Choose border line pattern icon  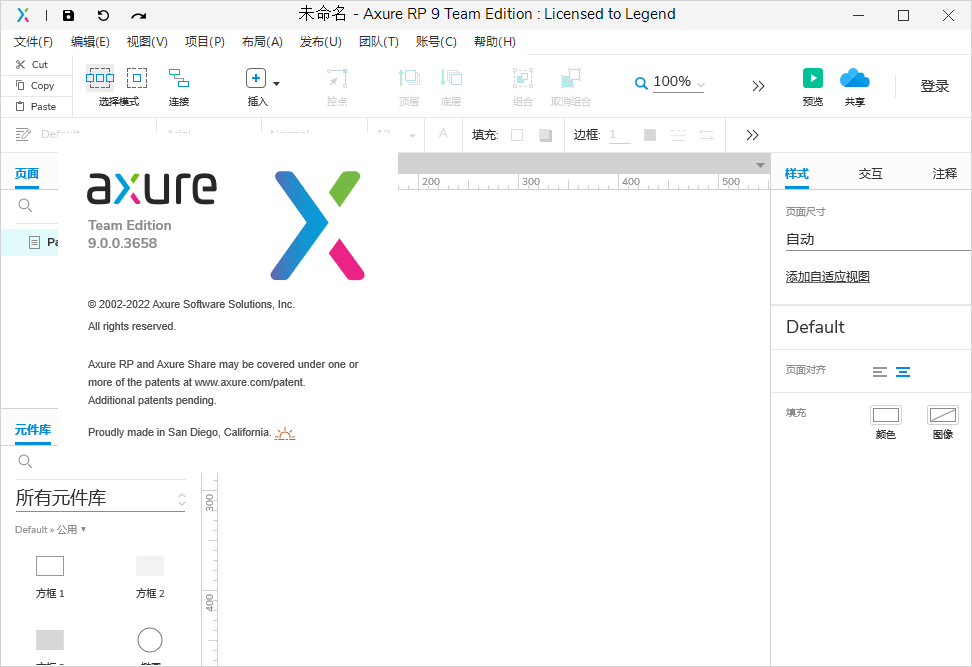click(678, 135)
